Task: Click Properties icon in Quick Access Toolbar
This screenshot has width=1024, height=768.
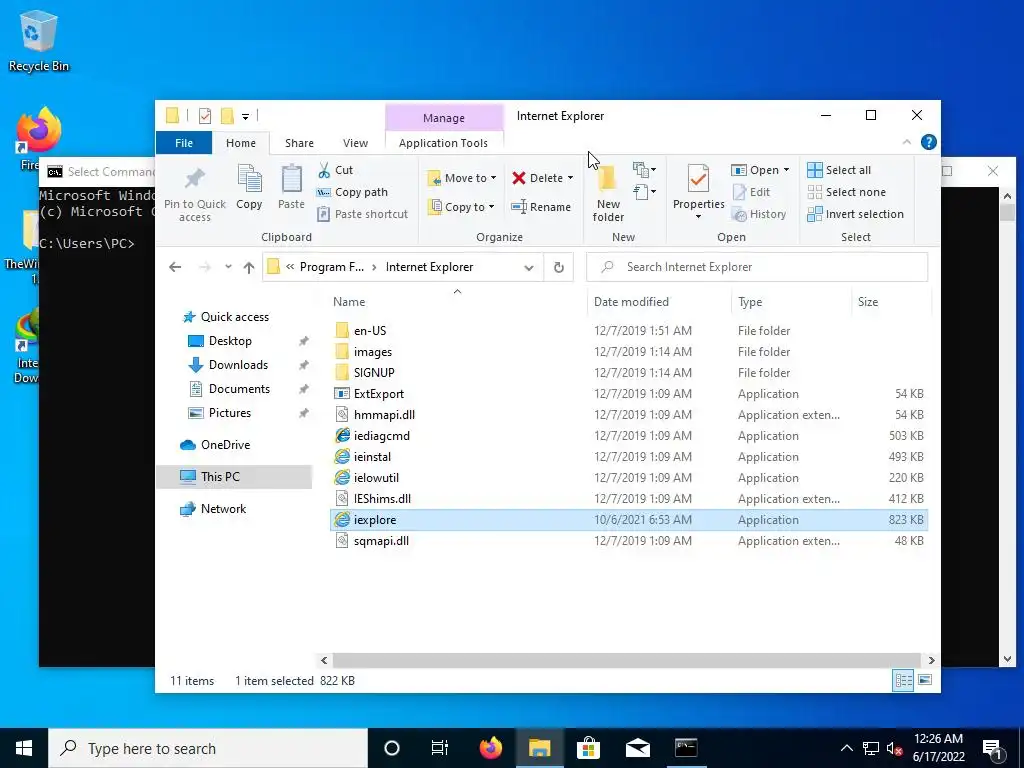Action: [x=205, y=116]
